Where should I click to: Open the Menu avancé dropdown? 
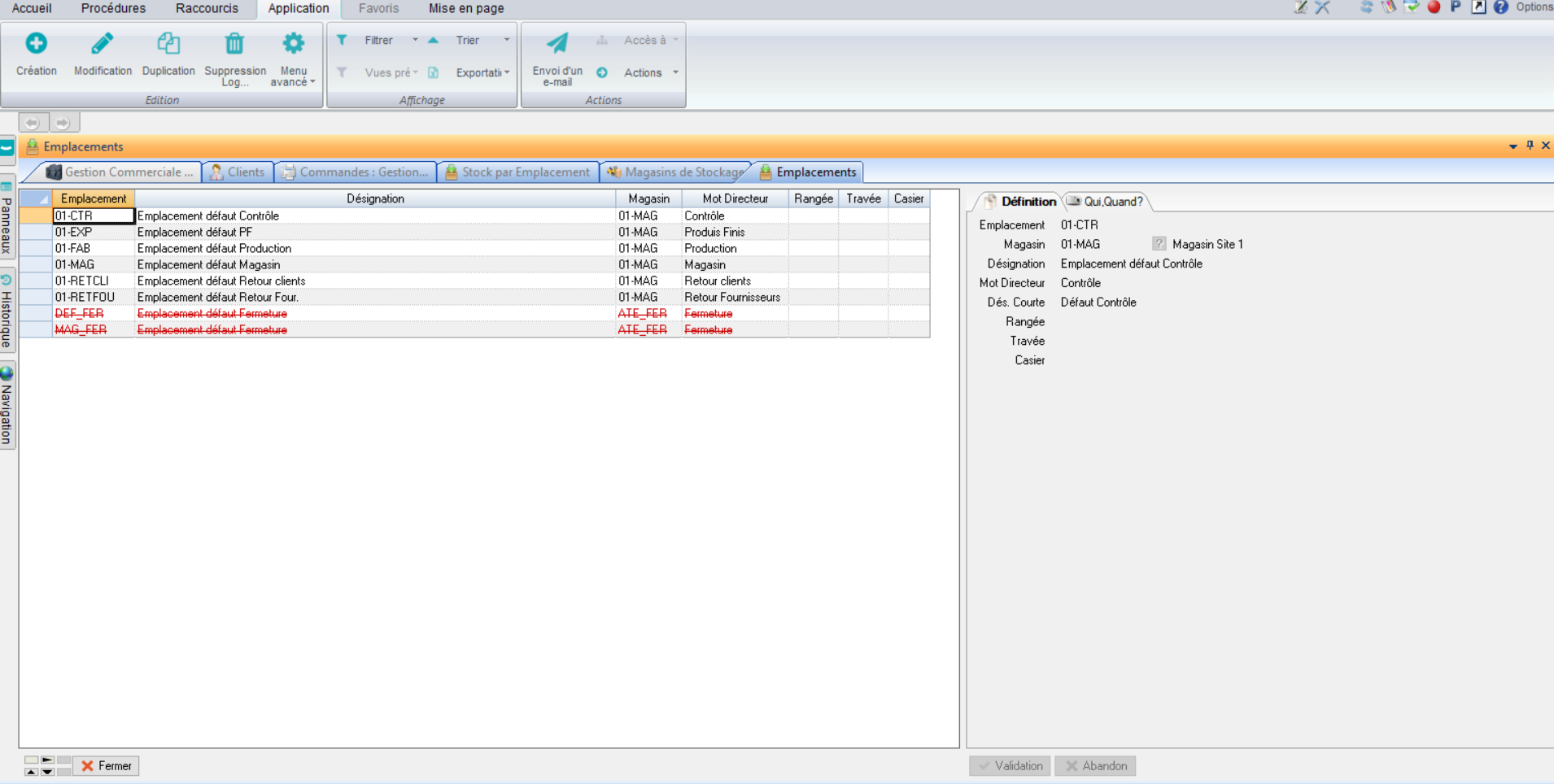click(x=293, y=76)
